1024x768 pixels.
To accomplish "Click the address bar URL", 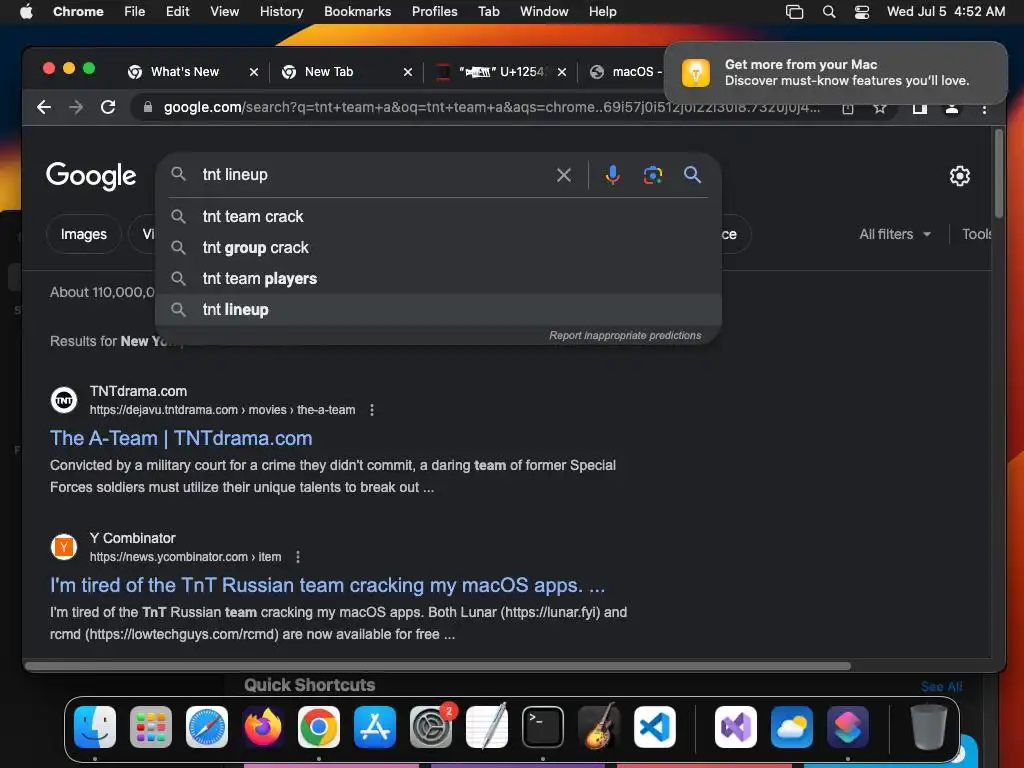I will point(491,107).
